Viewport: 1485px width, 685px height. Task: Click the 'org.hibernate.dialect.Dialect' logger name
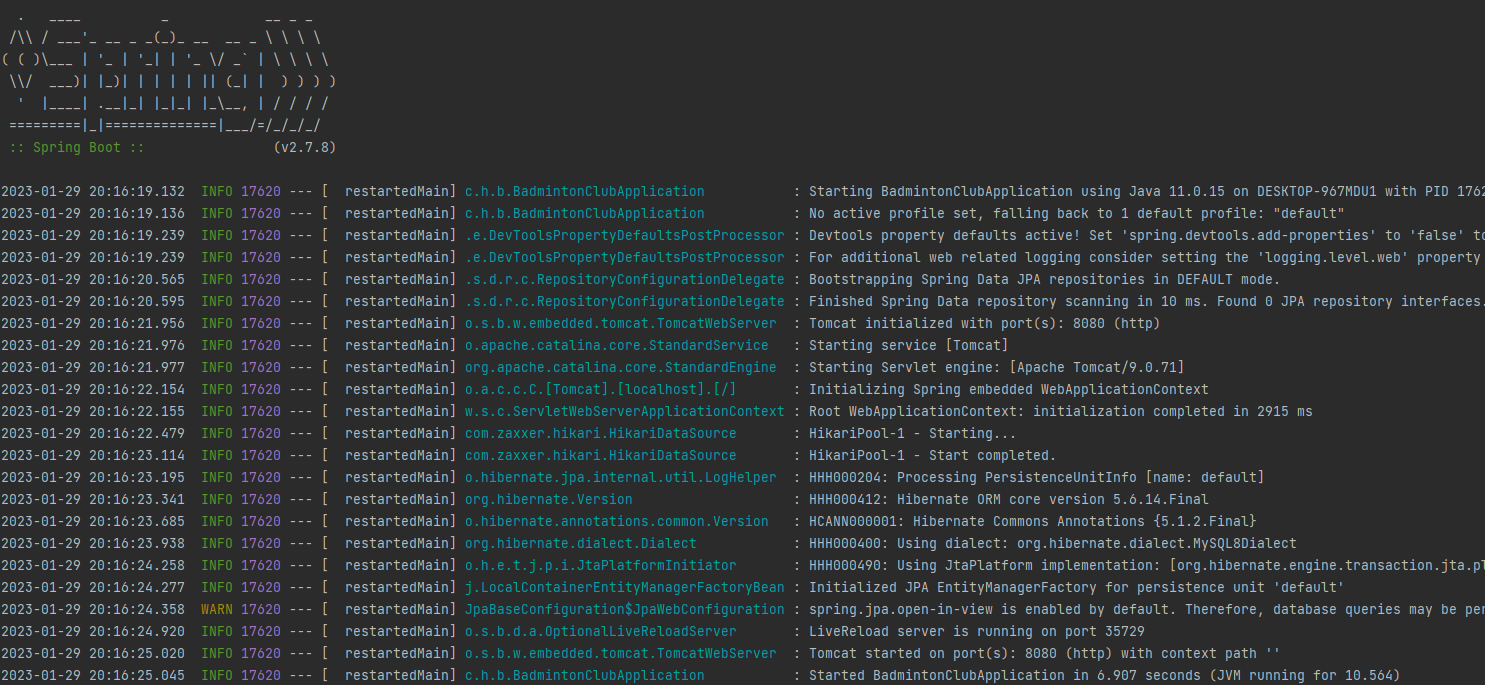pyautogui.click(x=581, y=543)
